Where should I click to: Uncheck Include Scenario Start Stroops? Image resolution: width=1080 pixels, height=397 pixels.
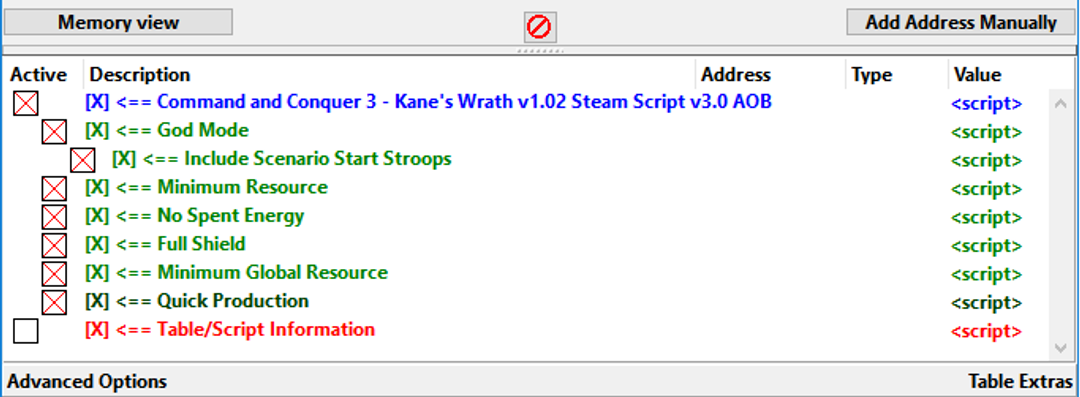(x=83, y=160)
